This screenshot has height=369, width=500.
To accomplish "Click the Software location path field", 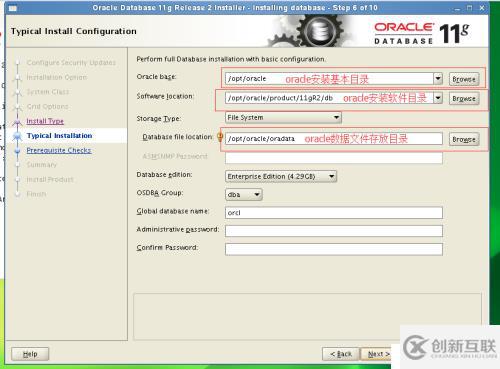I will coord(329,98).
